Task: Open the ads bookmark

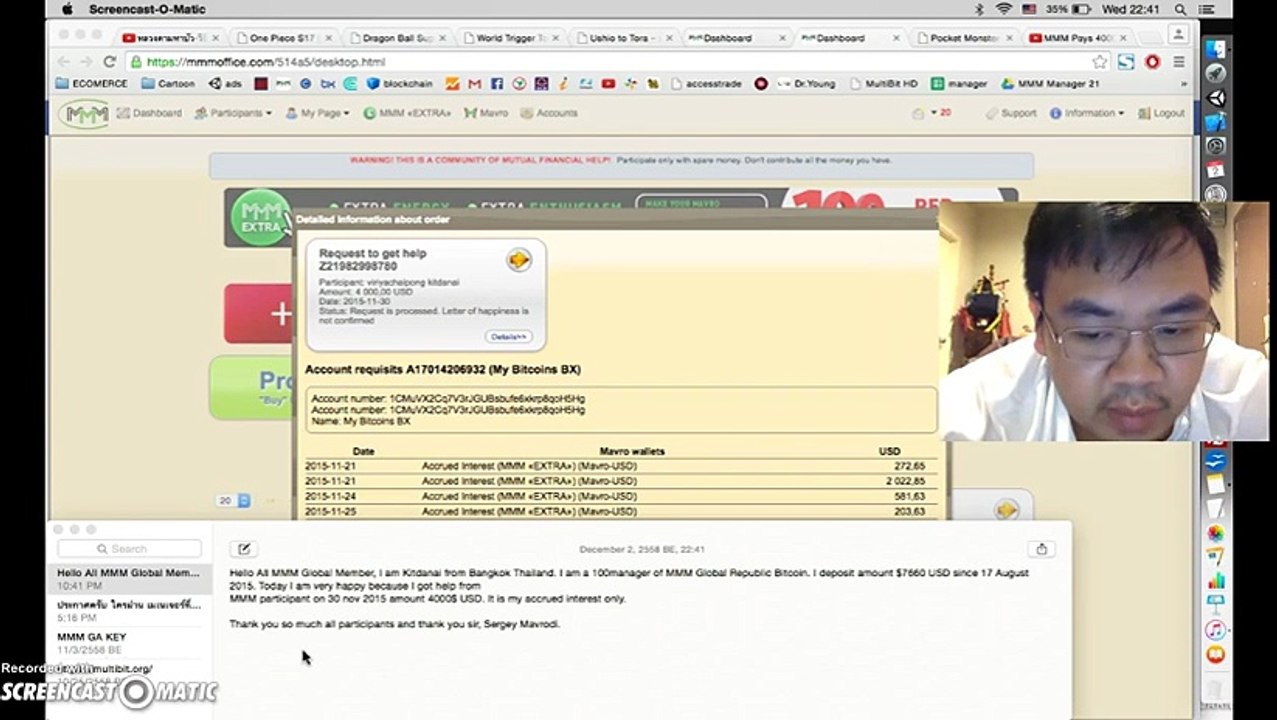Action: coord(226,84)
